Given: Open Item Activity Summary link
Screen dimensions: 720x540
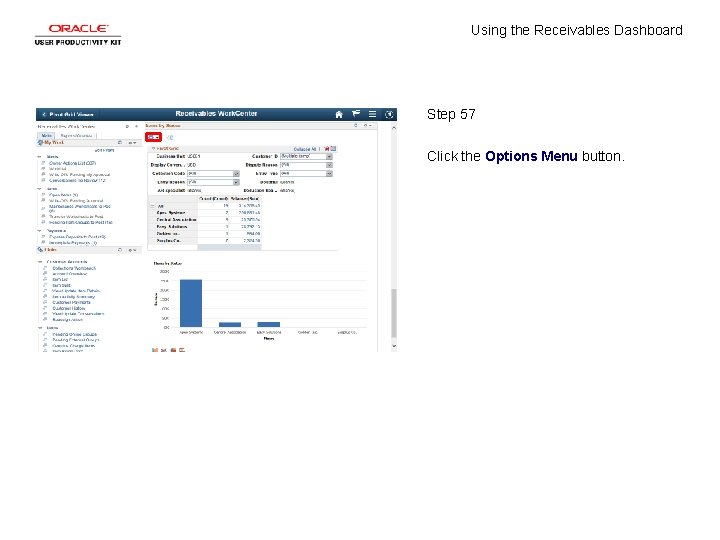Looking at the screenshot, I should pos(73,297).
